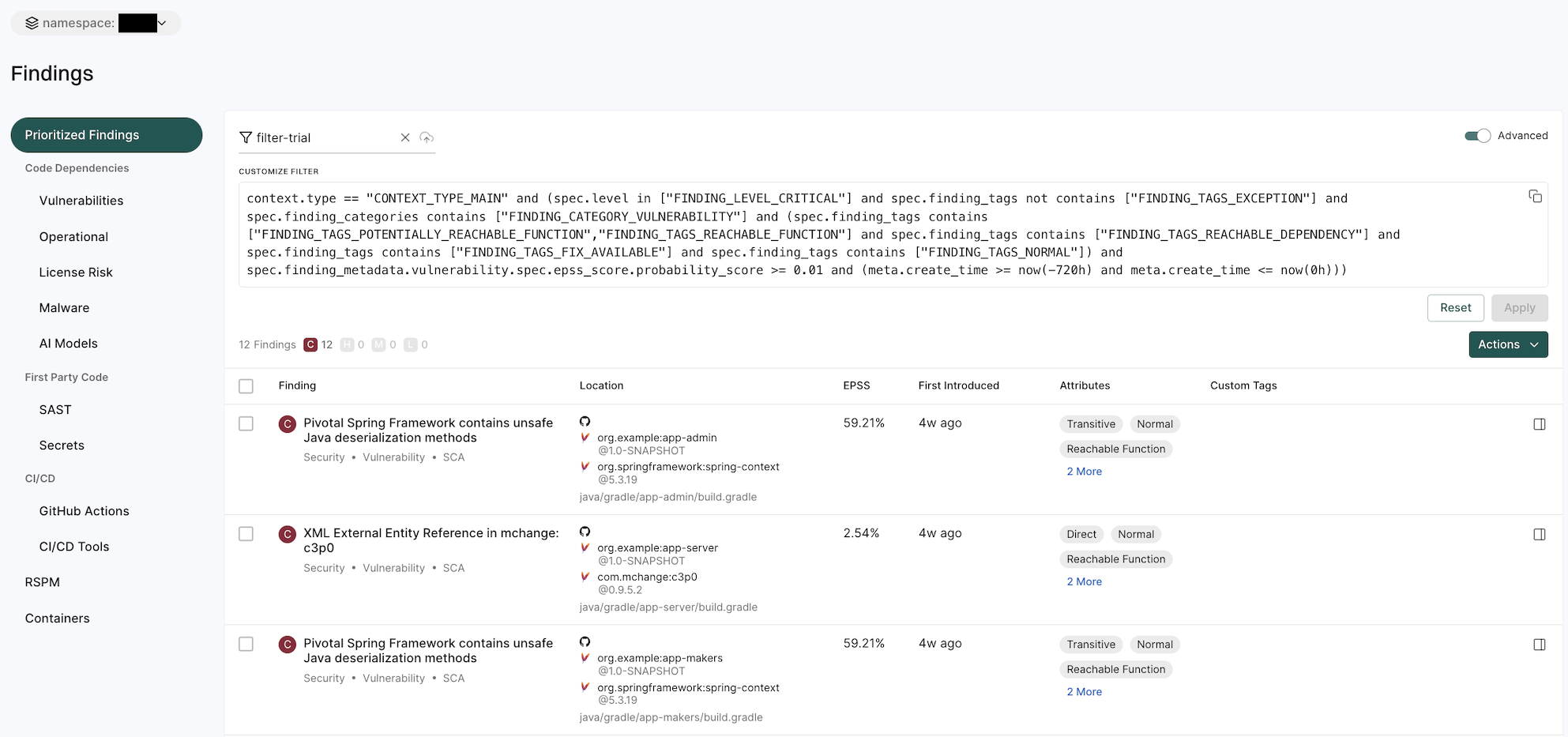Expand 2 More attributes for app-server finding

[x=1084, y=581]
